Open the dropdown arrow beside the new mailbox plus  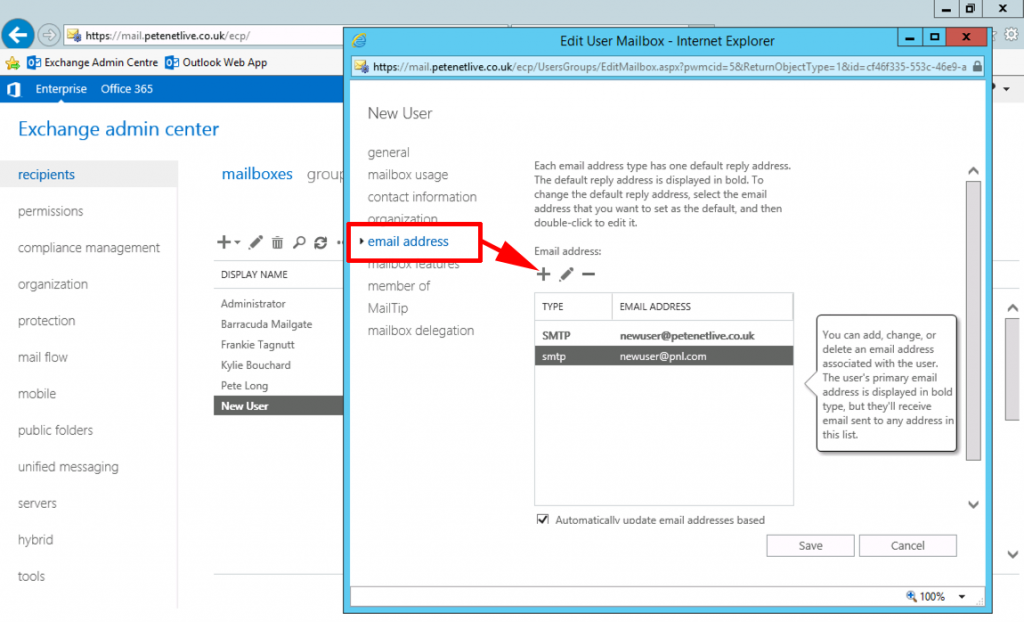[237, 242]
